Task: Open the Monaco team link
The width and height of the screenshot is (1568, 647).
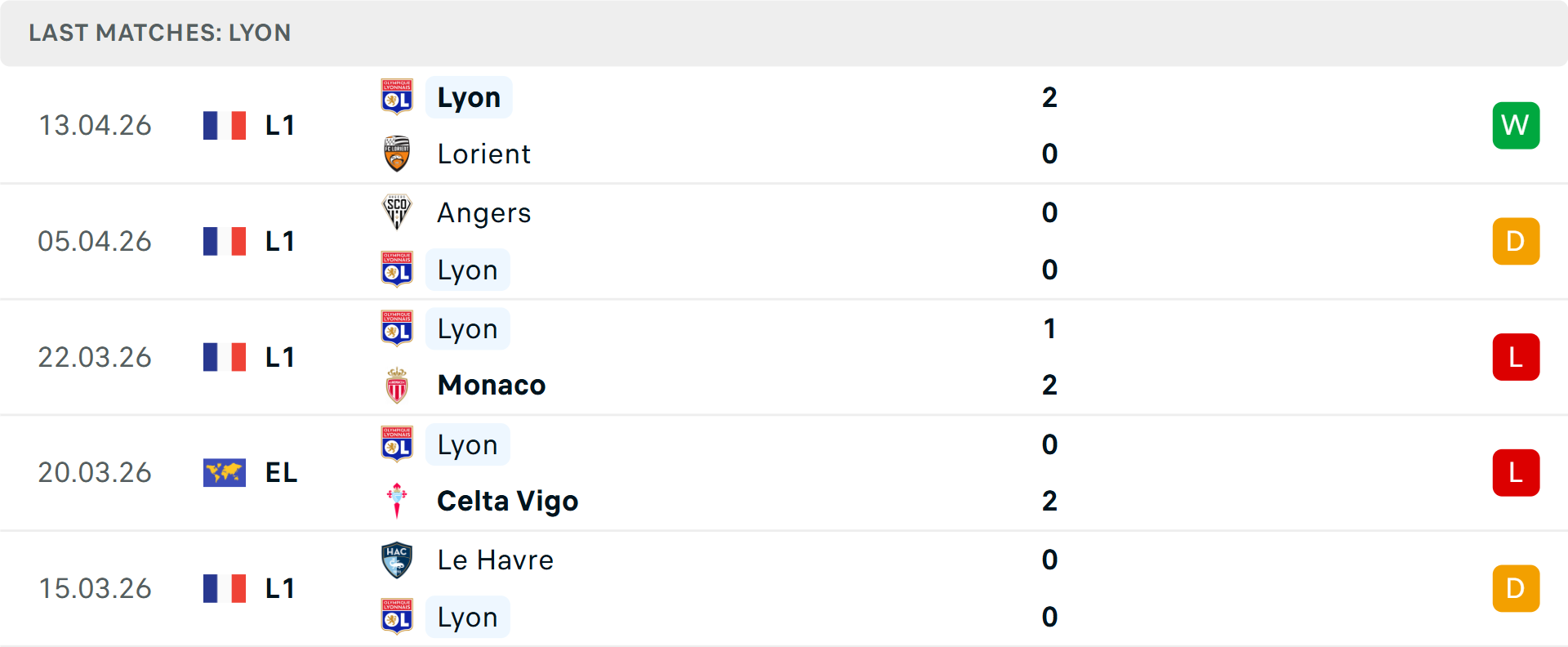Action: point(491,386)
